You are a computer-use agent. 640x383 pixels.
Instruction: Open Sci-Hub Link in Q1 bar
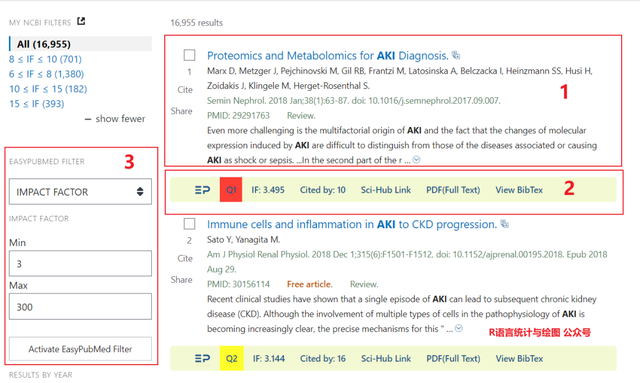(386, 190)
